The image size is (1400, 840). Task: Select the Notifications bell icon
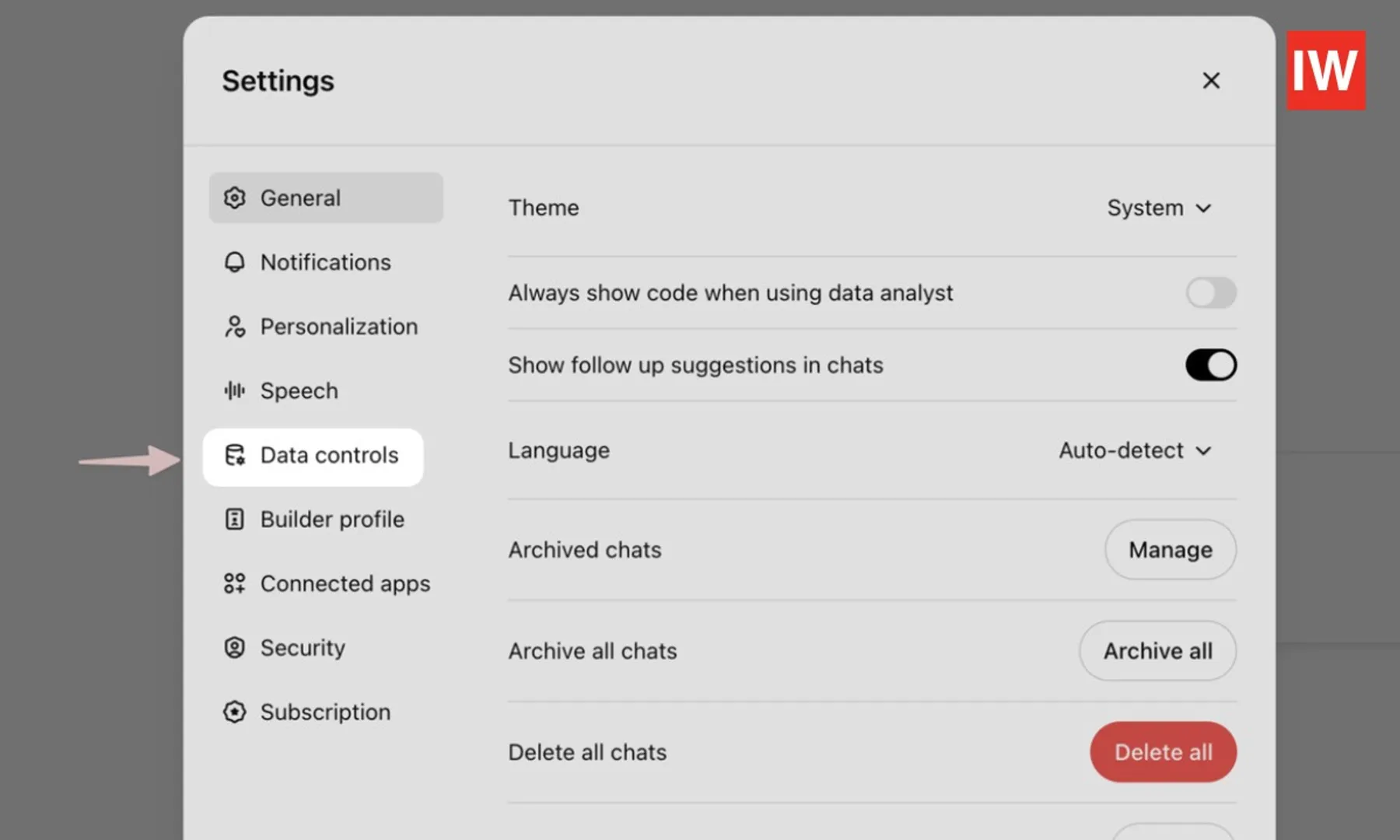pyautogui.click(x=234, y=262)
